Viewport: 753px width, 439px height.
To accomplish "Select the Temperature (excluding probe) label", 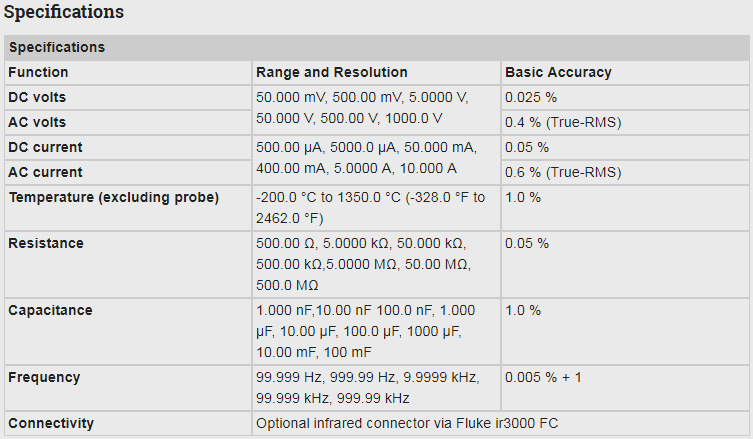I will pyautogui.click(x=113, y=197).
